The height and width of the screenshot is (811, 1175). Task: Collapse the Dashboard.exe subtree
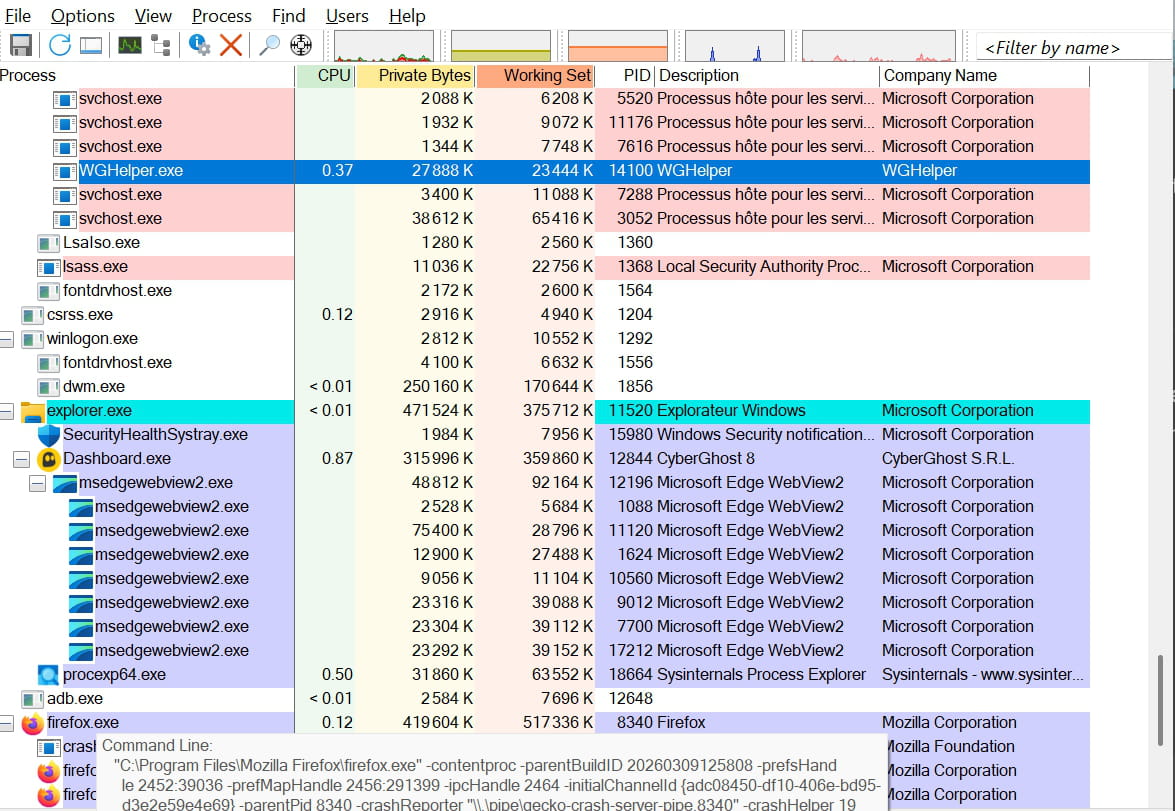tap(21, 459)
